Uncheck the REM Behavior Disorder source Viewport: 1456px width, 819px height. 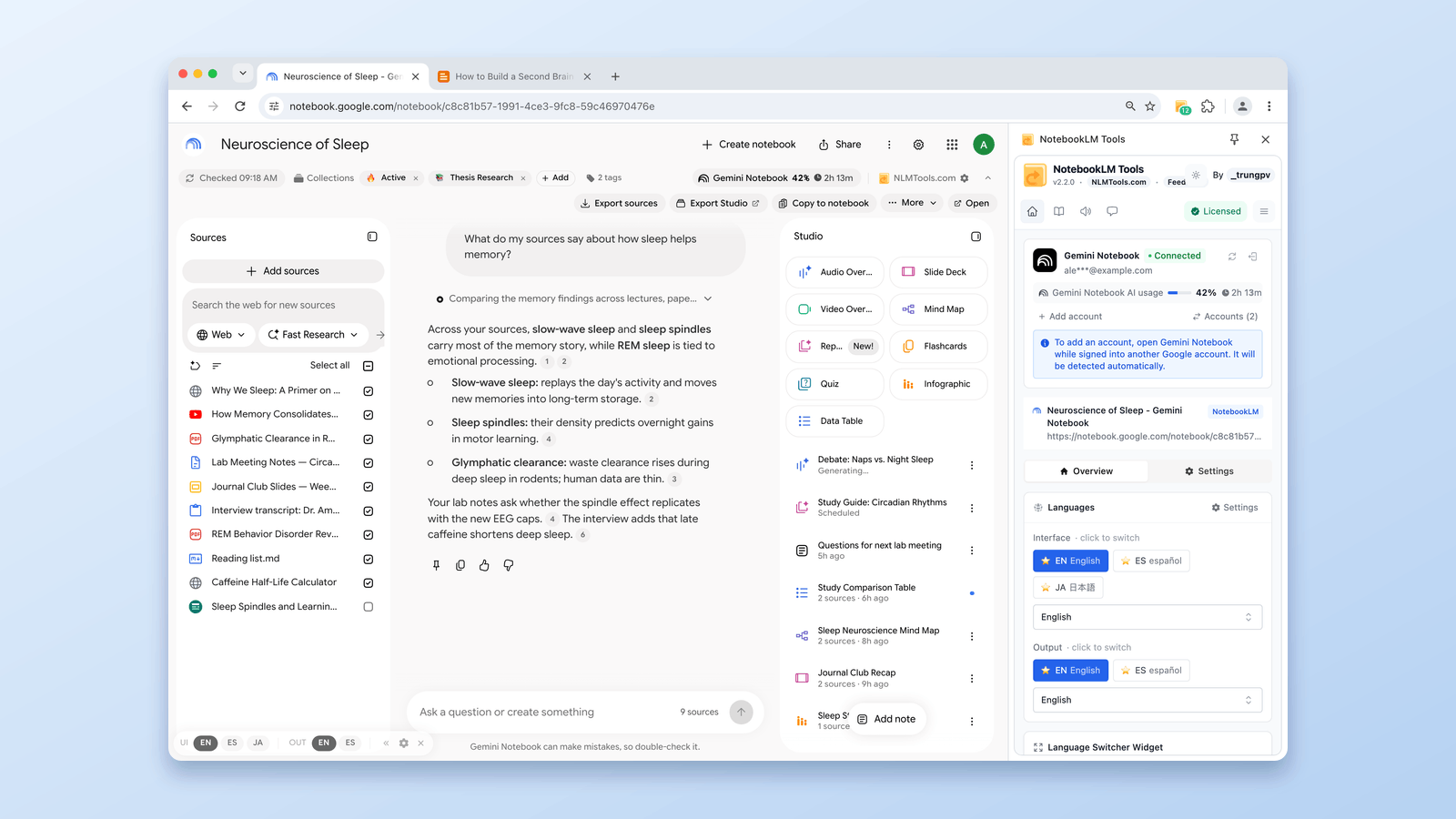369,535
